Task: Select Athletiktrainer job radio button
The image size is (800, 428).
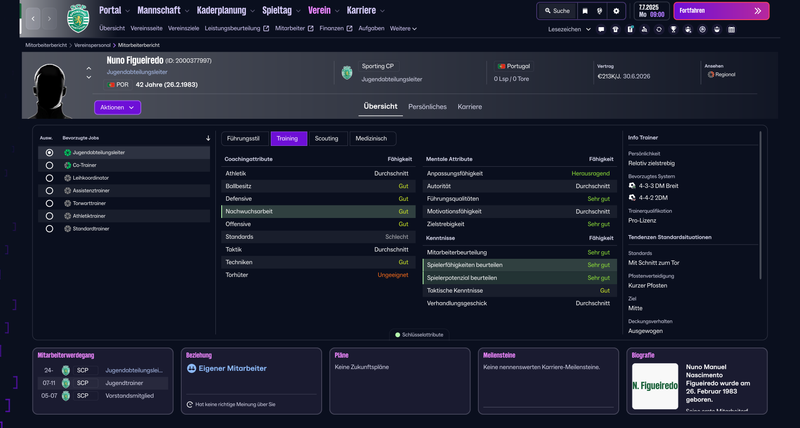Action: pyautogui.click(x=49, y=216)
